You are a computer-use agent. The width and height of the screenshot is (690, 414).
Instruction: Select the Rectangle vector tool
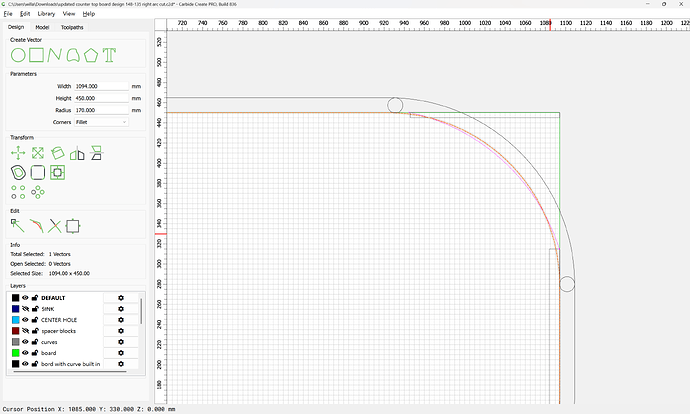[x=36, y=54]
